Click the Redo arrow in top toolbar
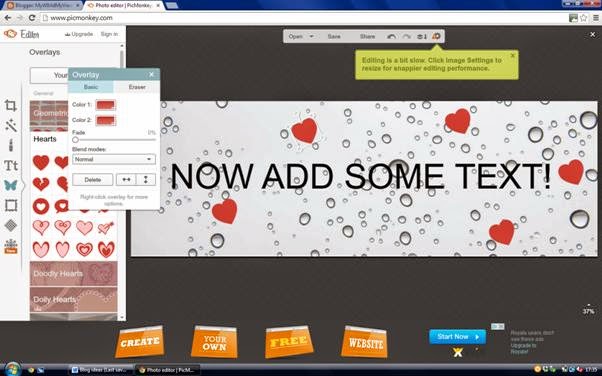 coord(406,36)
